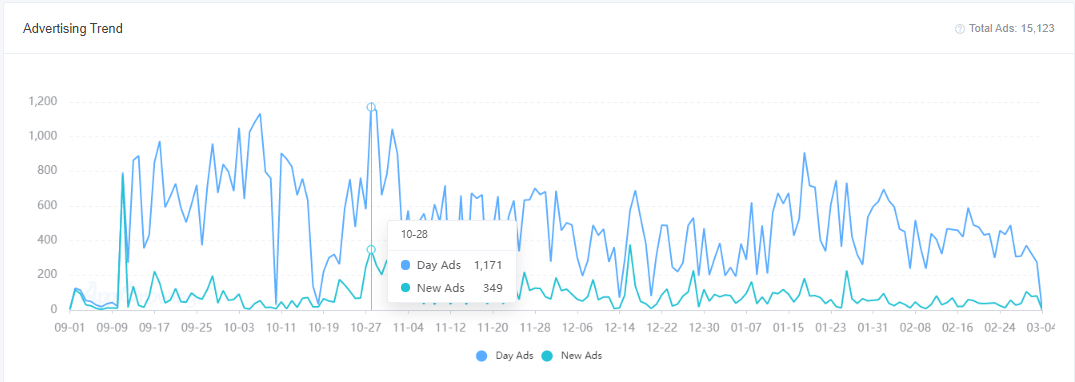Click the Total Ads: 15,123 text
Viewport: 1075px width, 382px height.
[1011, 29]
